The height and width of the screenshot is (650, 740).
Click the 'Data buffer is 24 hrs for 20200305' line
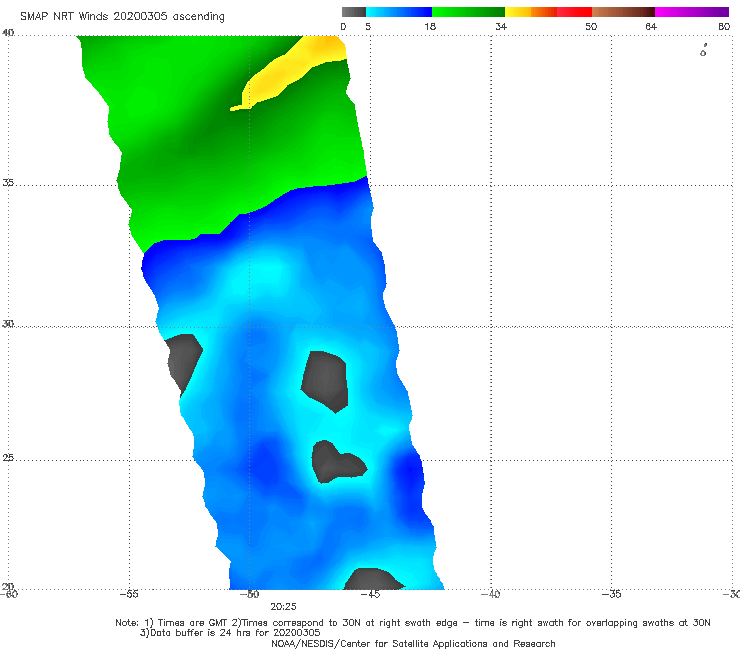coord(230,633)
